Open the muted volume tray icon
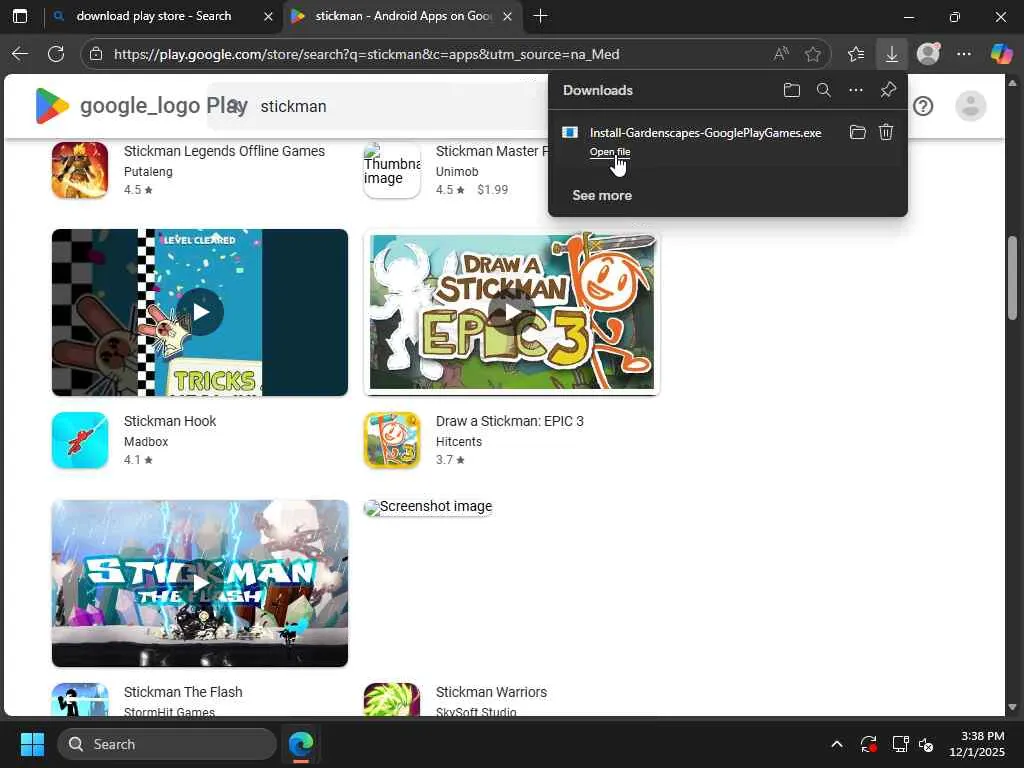This screenshot has height=768, width=1024. [x=926, y=744]
